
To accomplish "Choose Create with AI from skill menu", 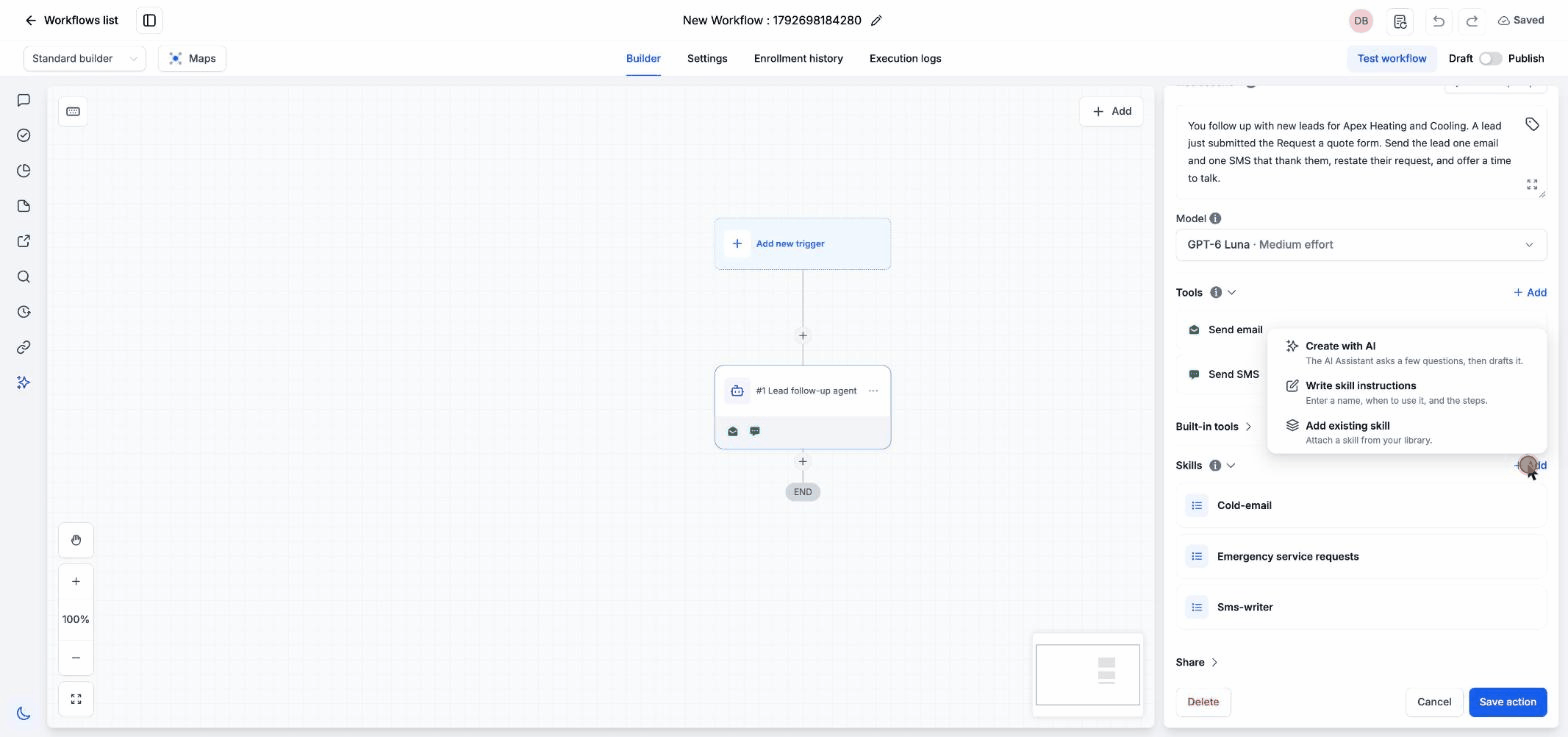I will coord(1406,353).
